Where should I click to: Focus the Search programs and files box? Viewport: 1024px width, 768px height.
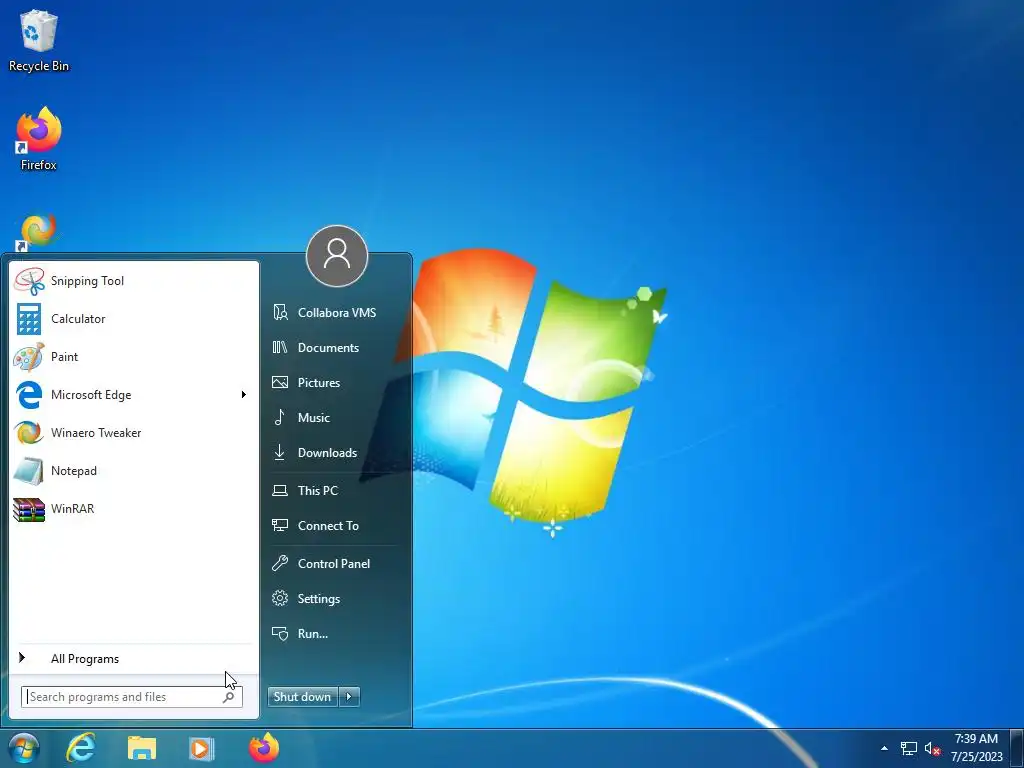click(x=131, y=697)
